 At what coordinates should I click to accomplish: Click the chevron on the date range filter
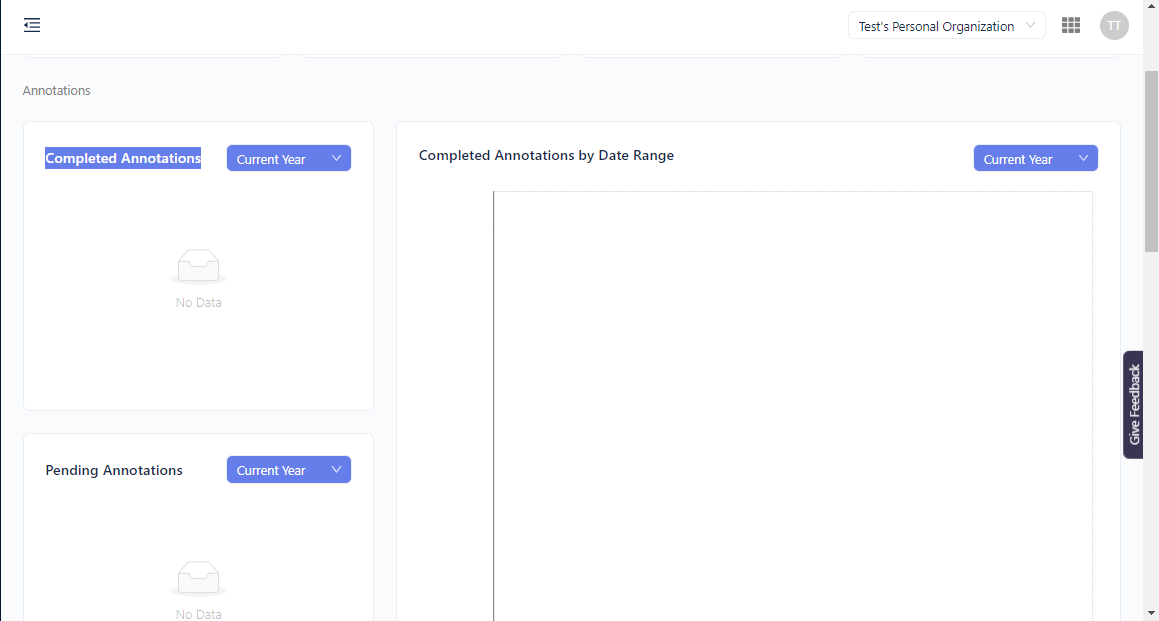(1083, 158)
